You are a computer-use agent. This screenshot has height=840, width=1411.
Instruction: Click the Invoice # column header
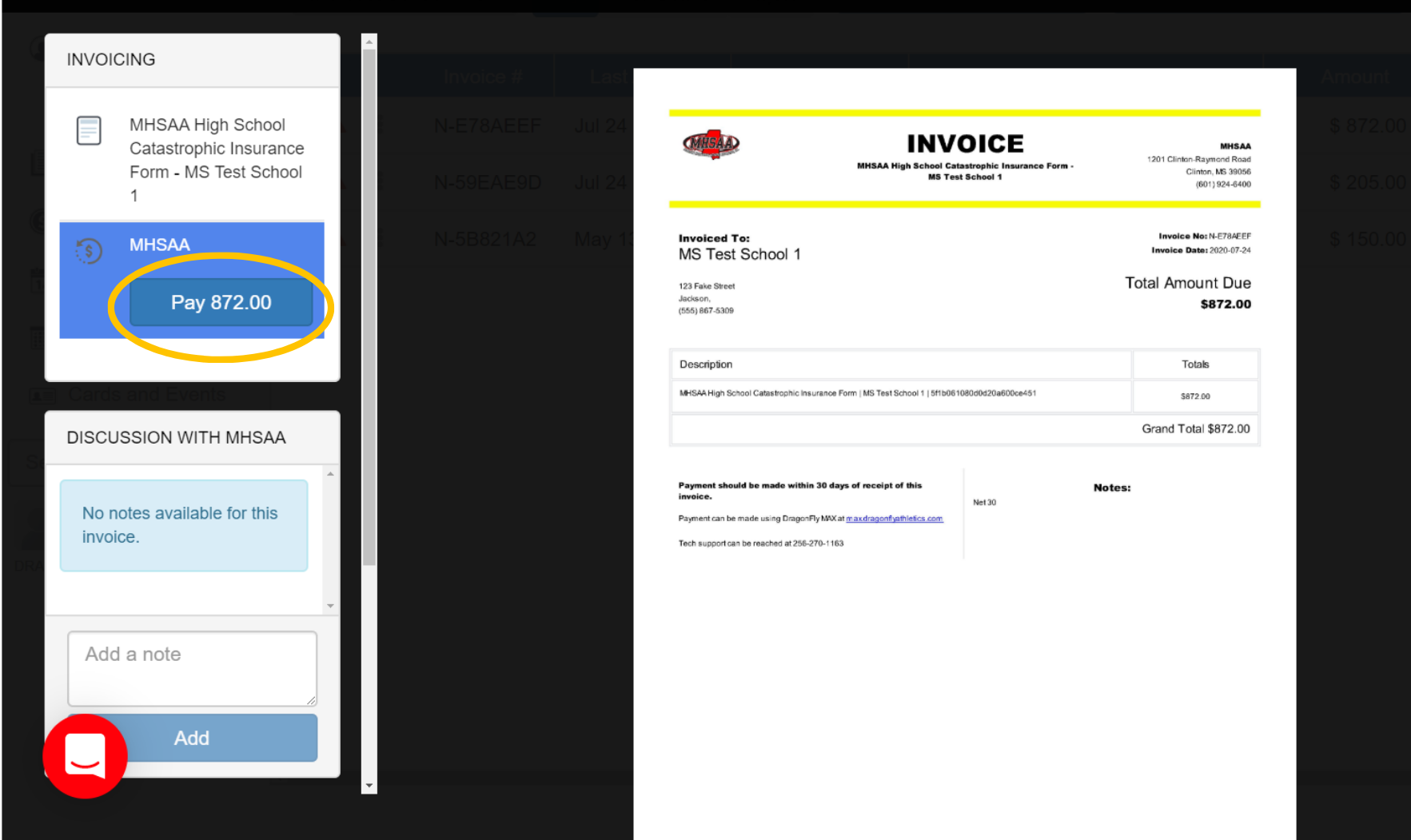pos(483,77)
